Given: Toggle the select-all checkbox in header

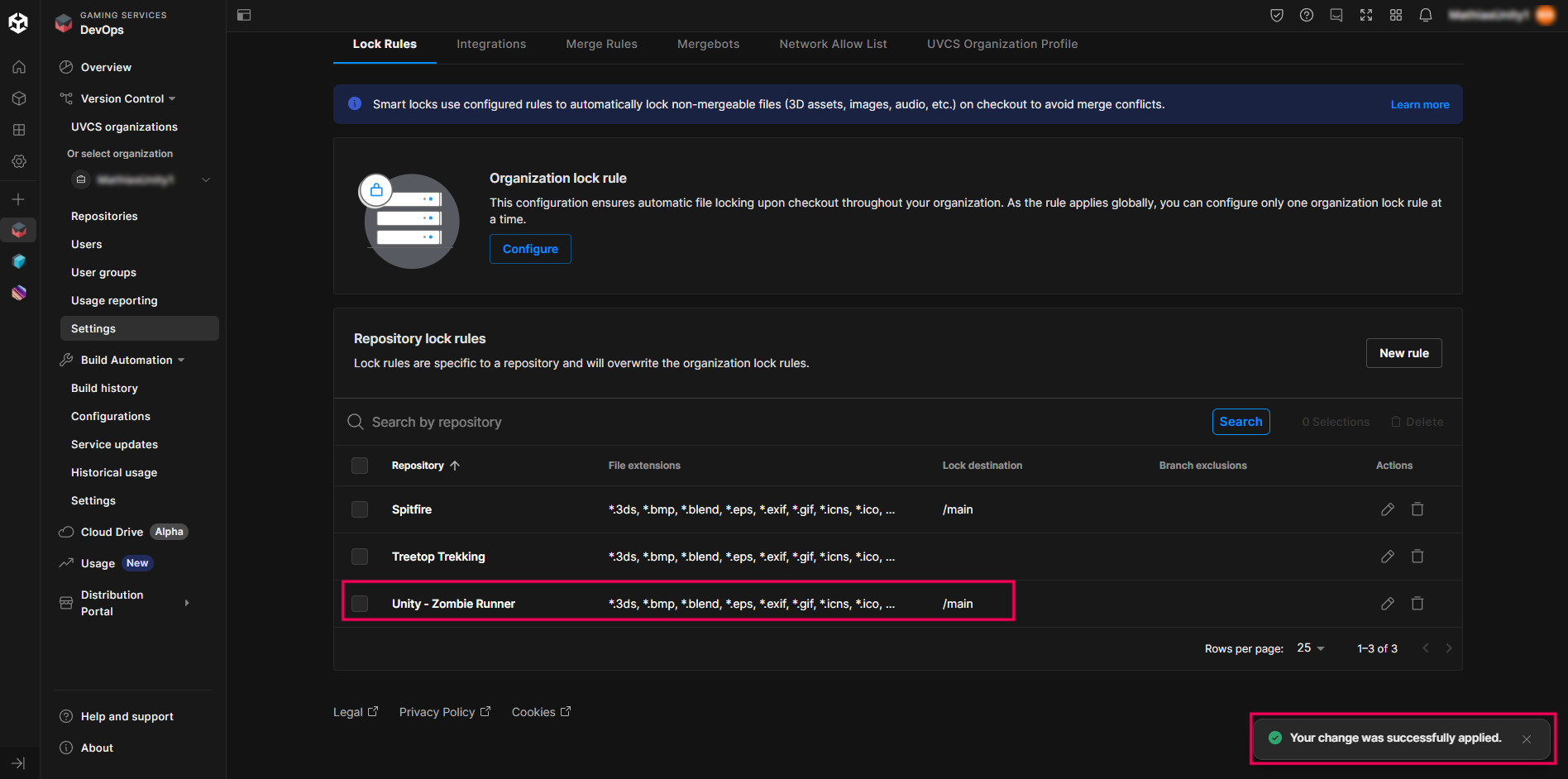Looking at the screenshot, I should coord(360,466).
